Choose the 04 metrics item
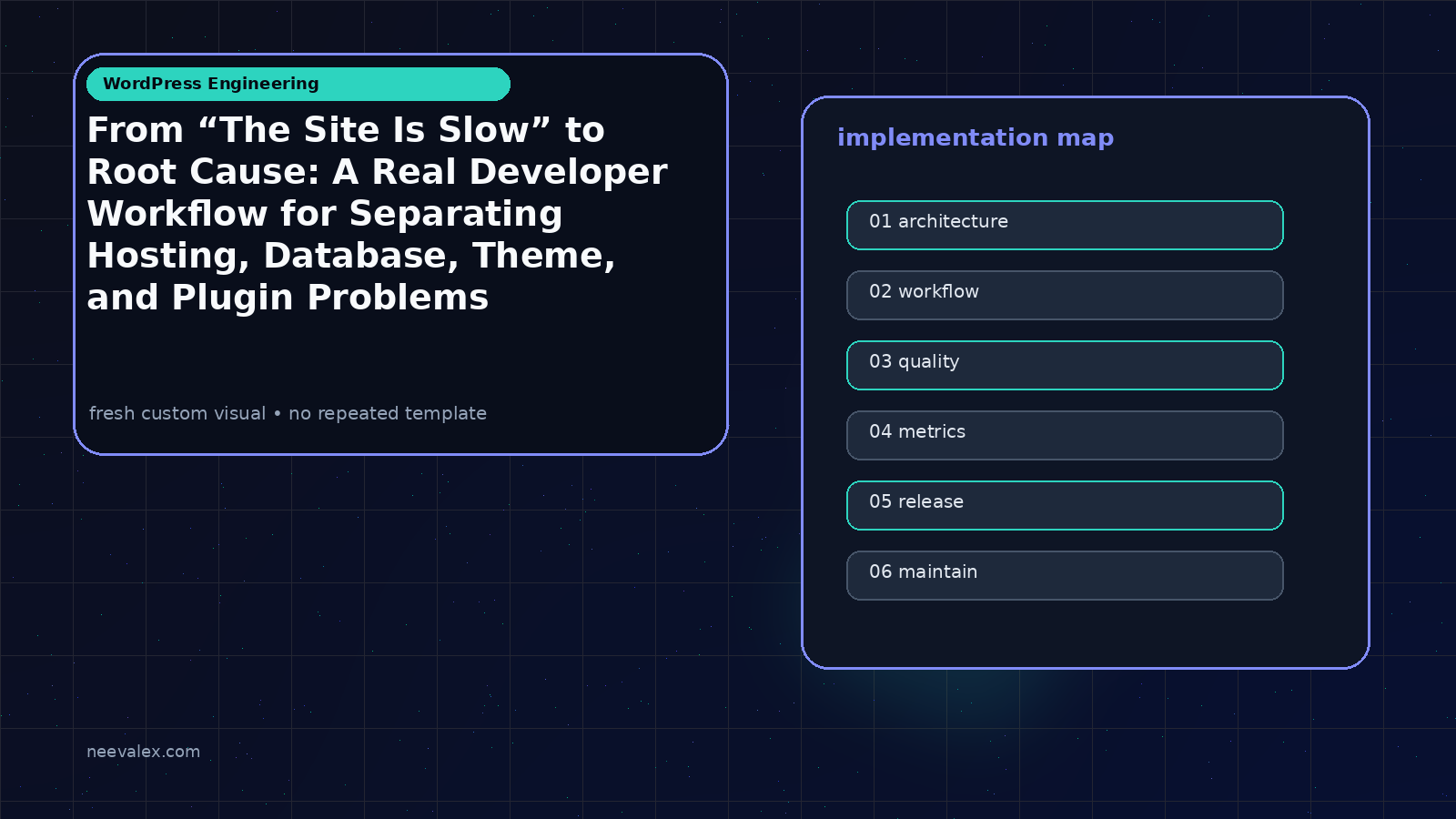The height and width of the screenshot is (819, 1456). [x=1065, y=435]
